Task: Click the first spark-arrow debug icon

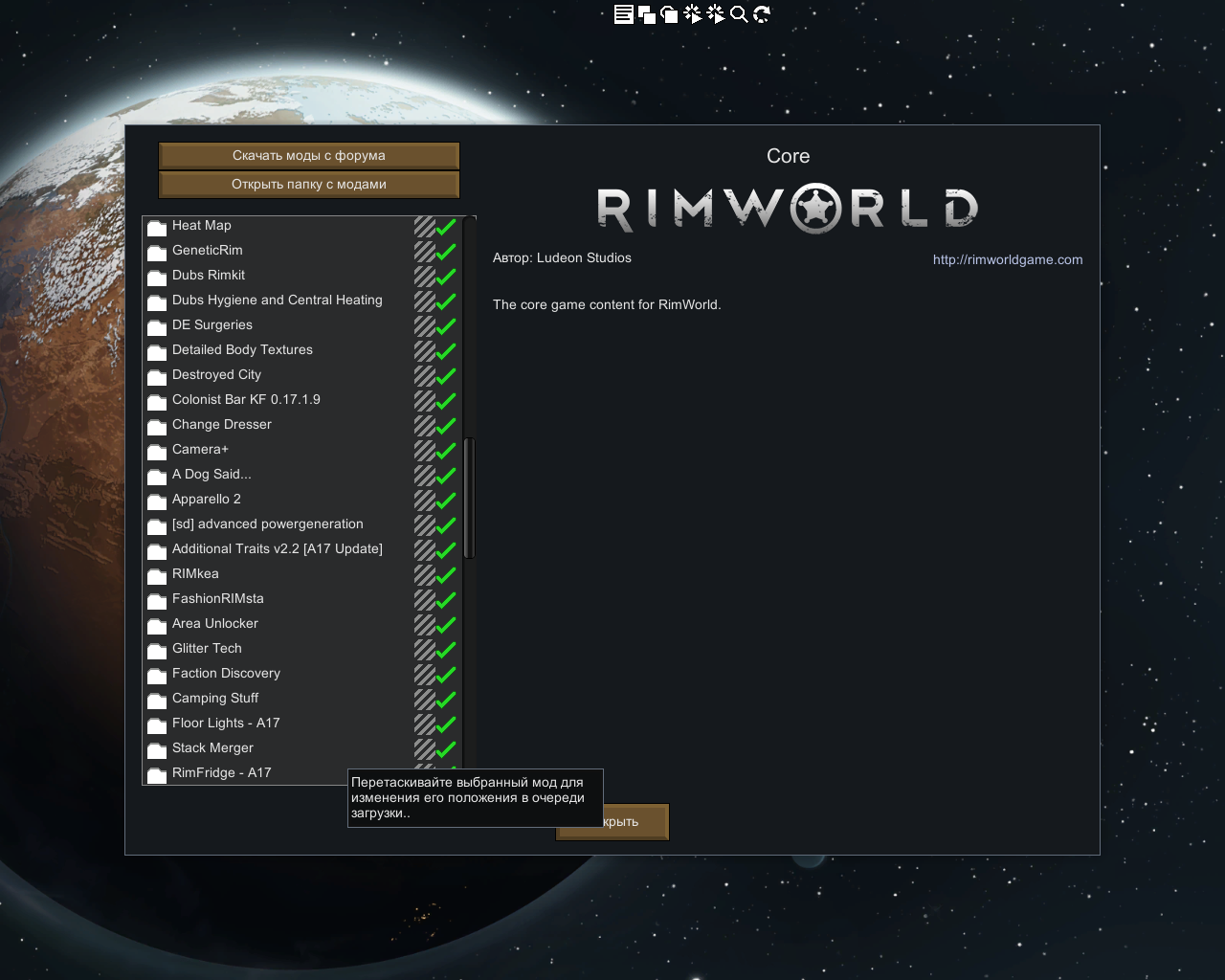Action: [x=692, y=14]
